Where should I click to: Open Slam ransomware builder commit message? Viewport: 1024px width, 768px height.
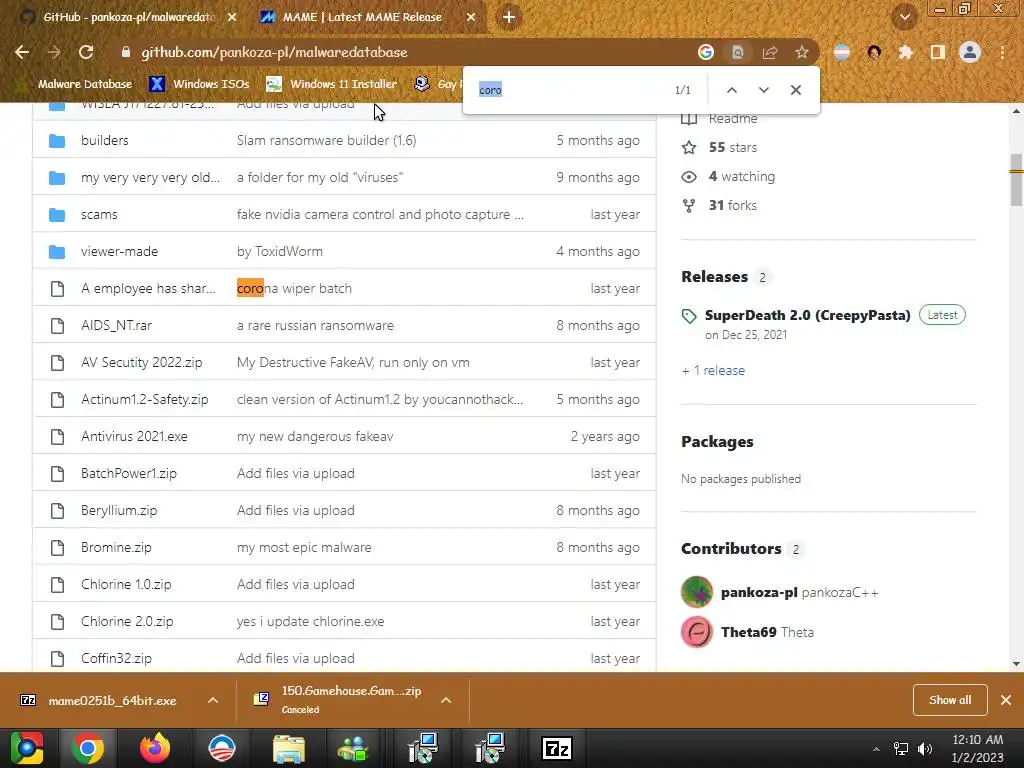pos(327,140)
